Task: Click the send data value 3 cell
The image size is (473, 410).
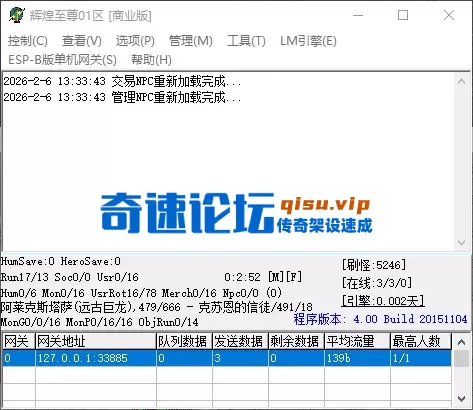Action: [240, 358]
